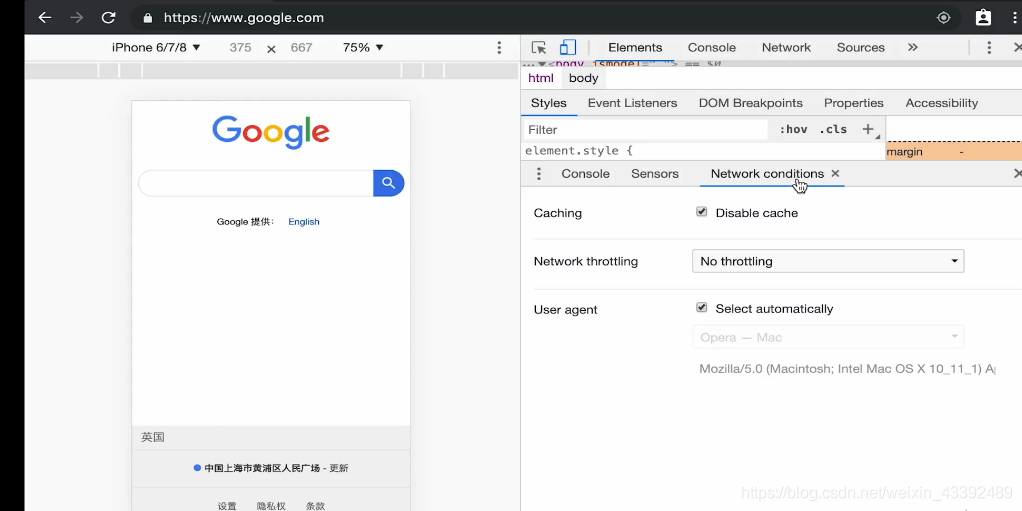Click the blue search button on Google
The height and width of the screenshot is (511, 1022).
tap(388, 183)
